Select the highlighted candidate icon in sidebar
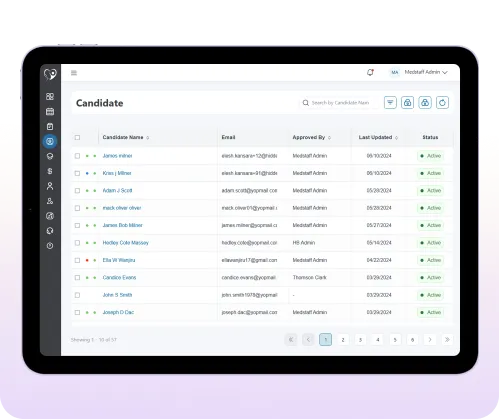 (50, 141)
